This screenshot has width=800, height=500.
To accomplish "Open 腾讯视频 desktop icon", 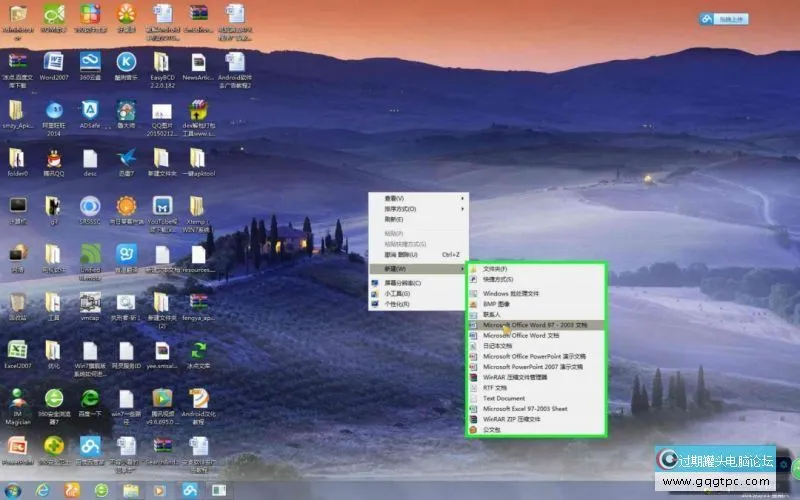I will click(162, 407).
